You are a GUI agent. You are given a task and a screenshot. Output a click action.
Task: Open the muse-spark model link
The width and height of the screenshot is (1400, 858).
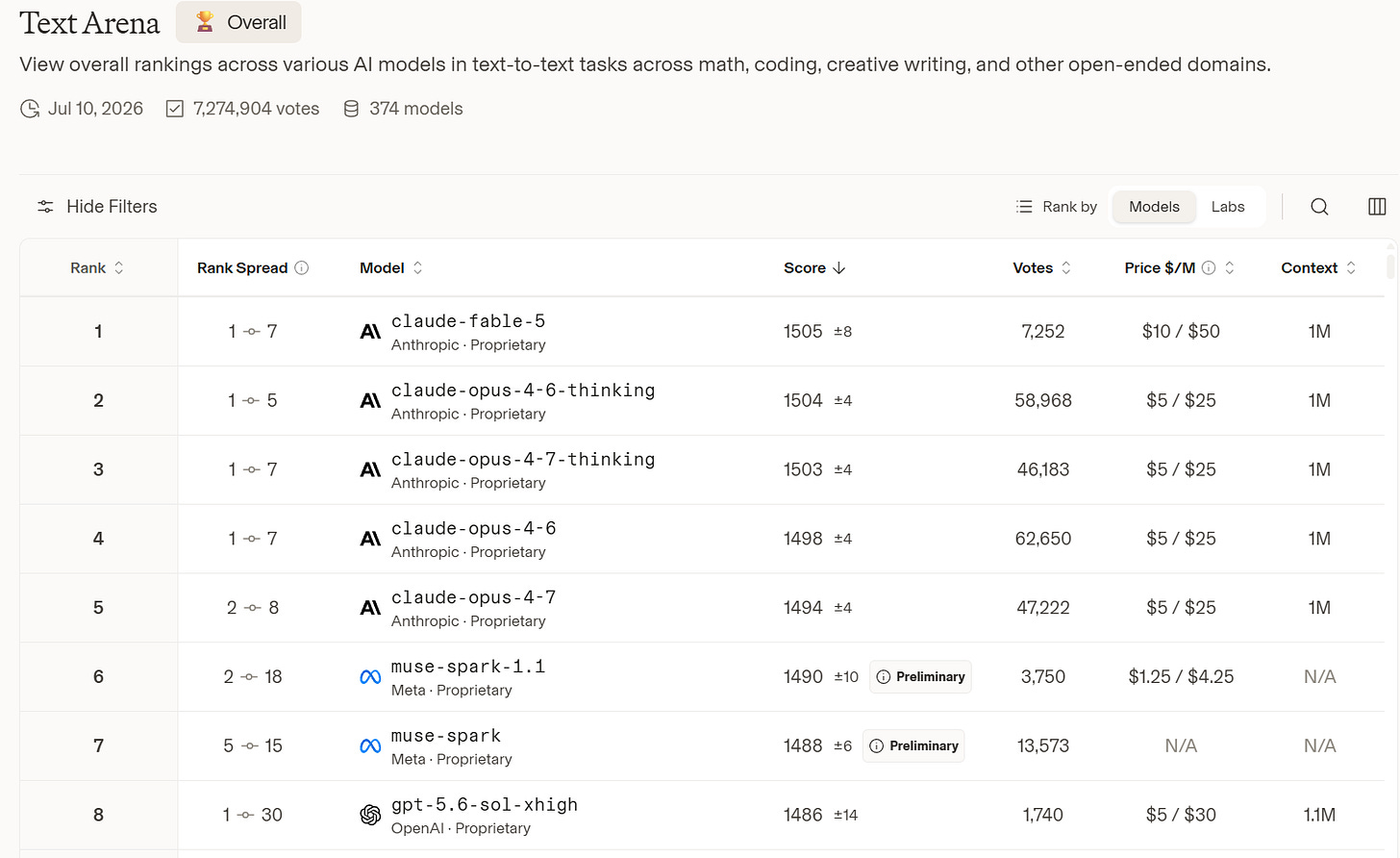[x=446, y=737]
